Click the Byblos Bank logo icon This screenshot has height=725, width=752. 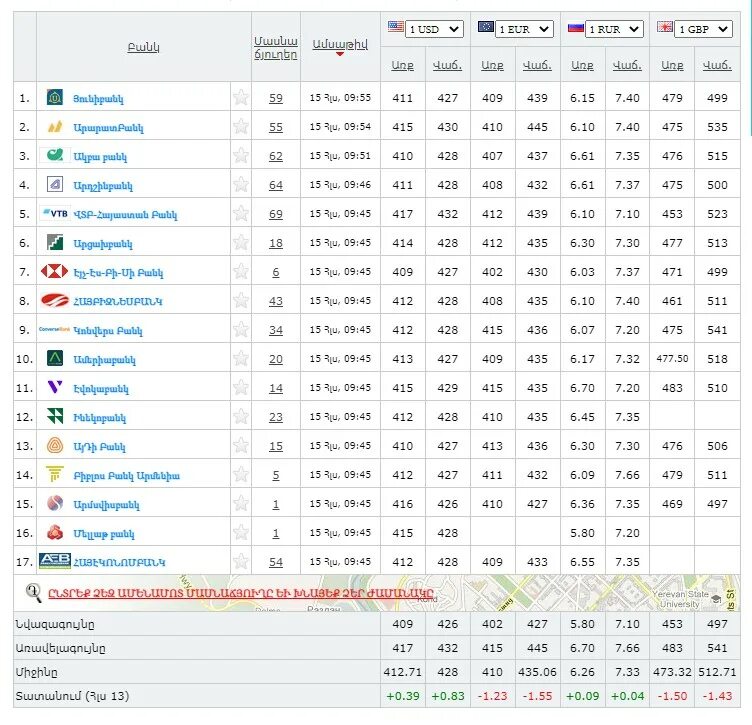point(55,474)
